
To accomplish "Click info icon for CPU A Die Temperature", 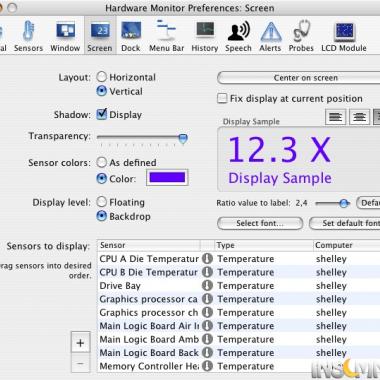I will pos(207,259).
